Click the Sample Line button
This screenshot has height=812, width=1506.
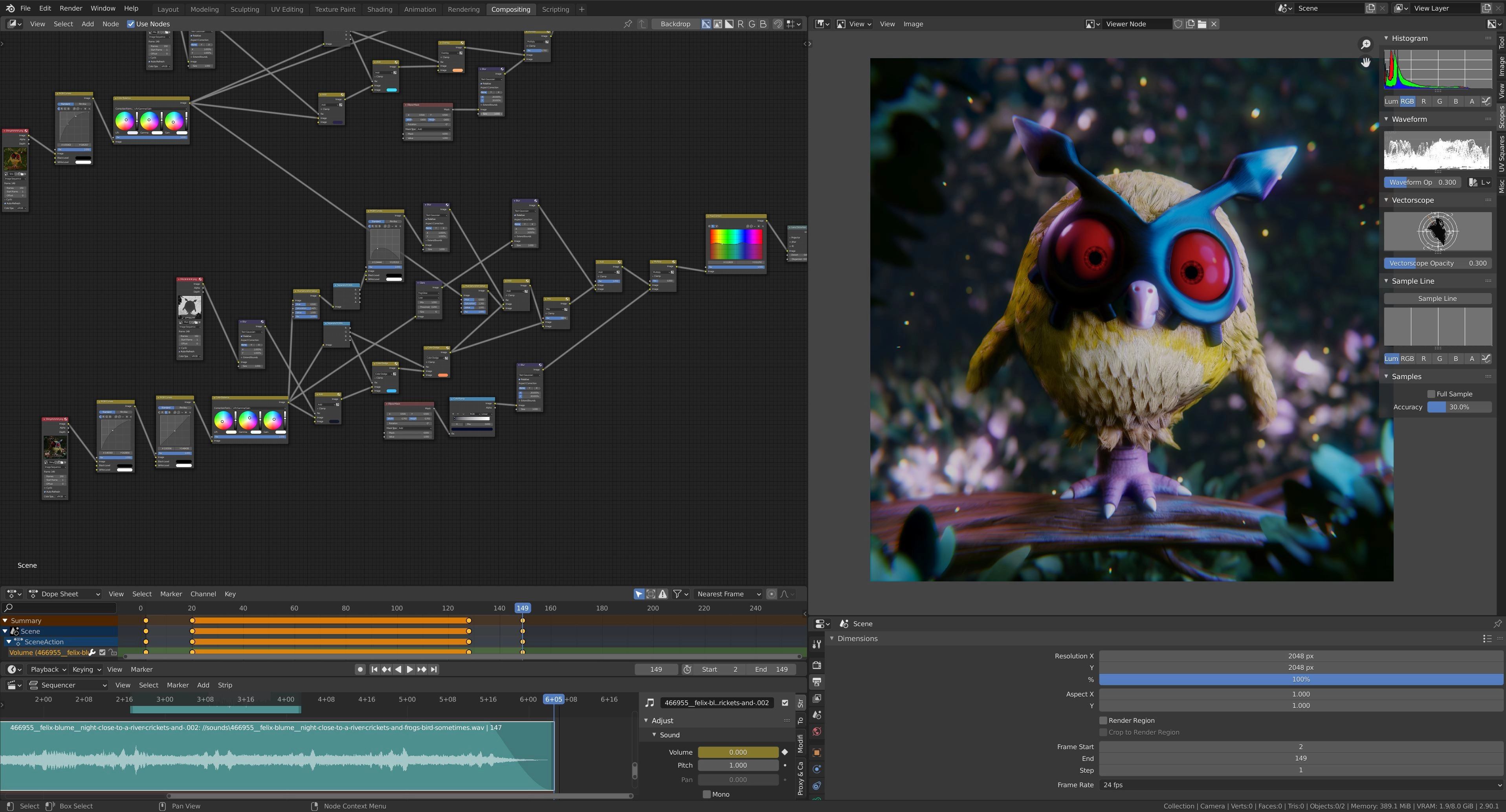(x=1437, y=298)
